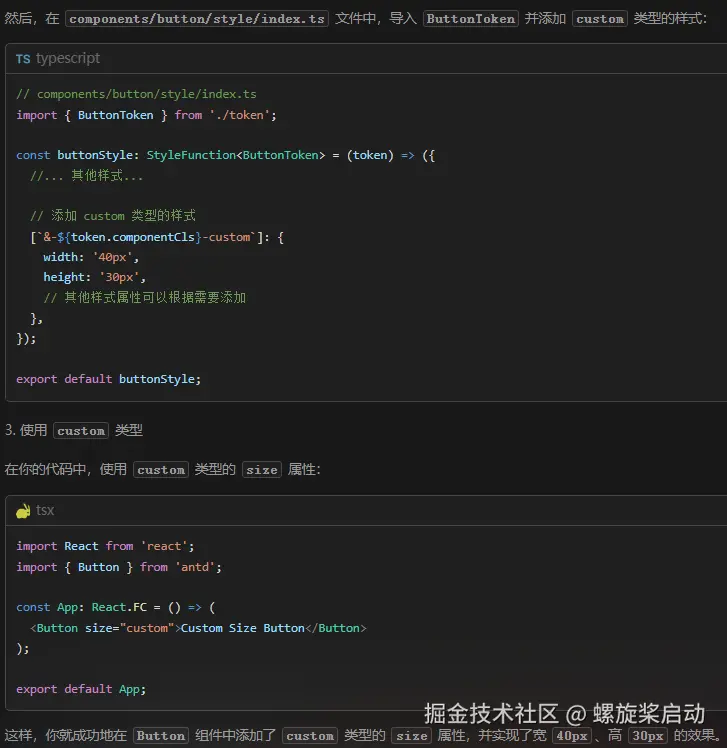The image size is (727, 748).
Task: Click the line "import React from 'react';"
Action: [105, 546]
